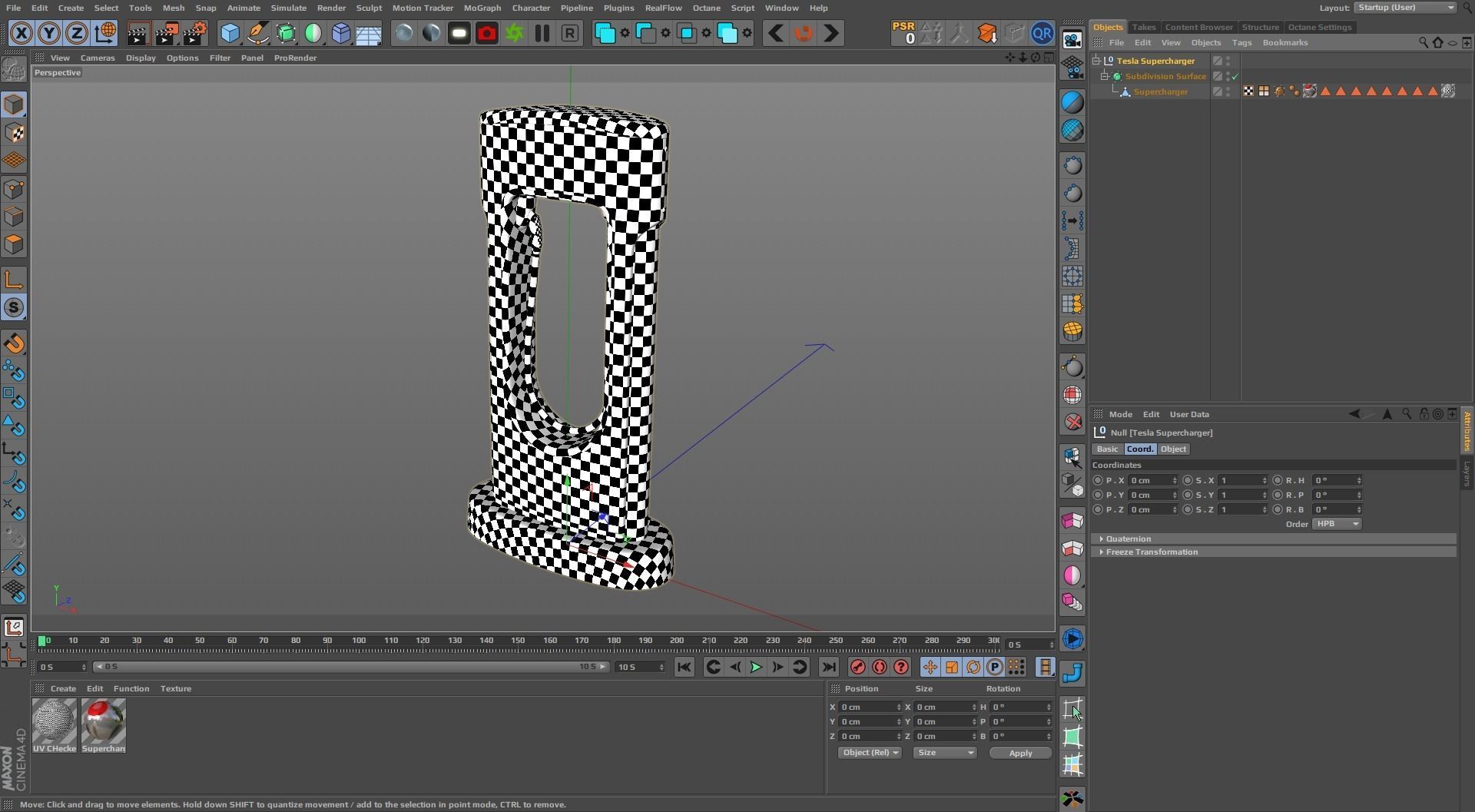Open the MoGraph menu
This screenshot has width=1475, height=812.
(x=482, y=8)
